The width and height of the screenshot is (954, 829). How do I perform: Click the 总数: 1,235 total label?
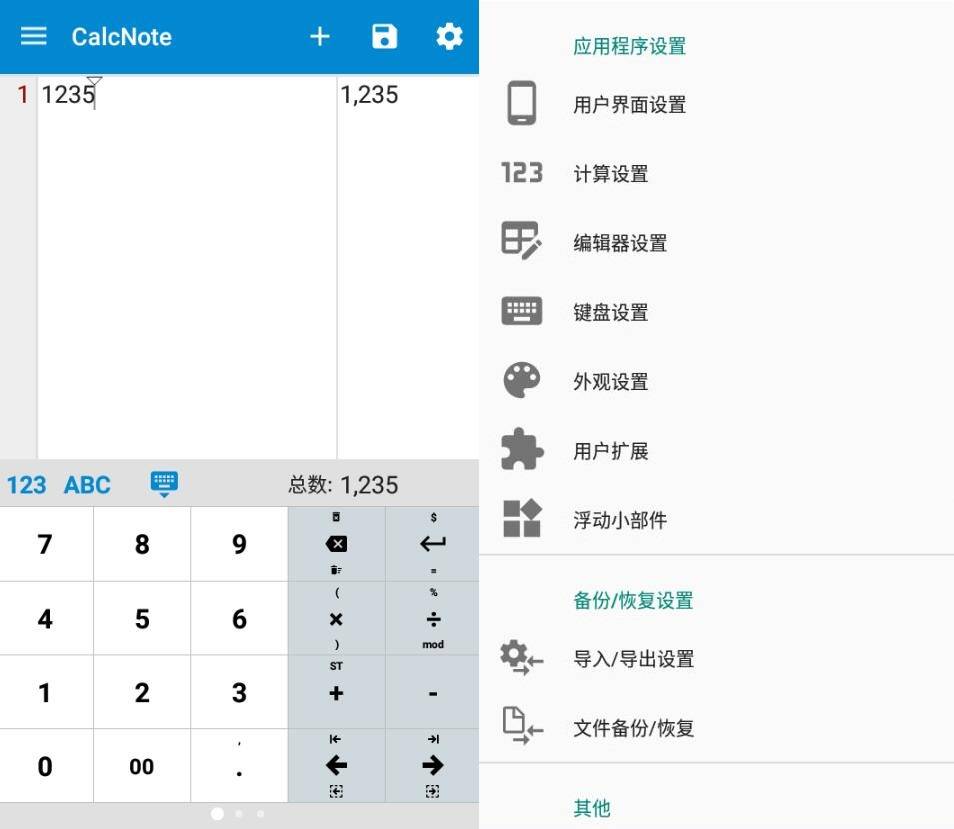point(343,485)
